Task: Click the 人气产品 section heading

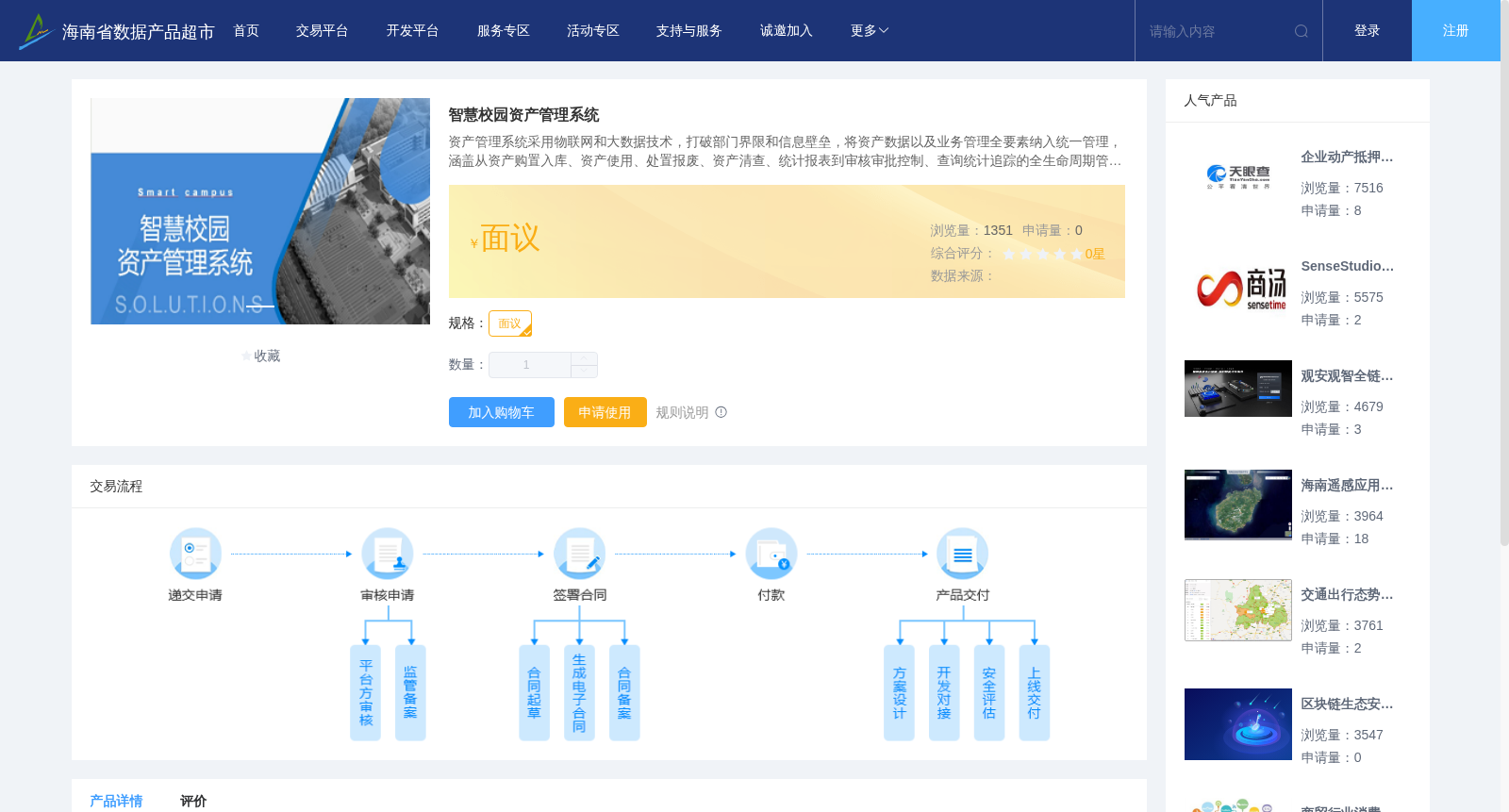Action: 1210,101
